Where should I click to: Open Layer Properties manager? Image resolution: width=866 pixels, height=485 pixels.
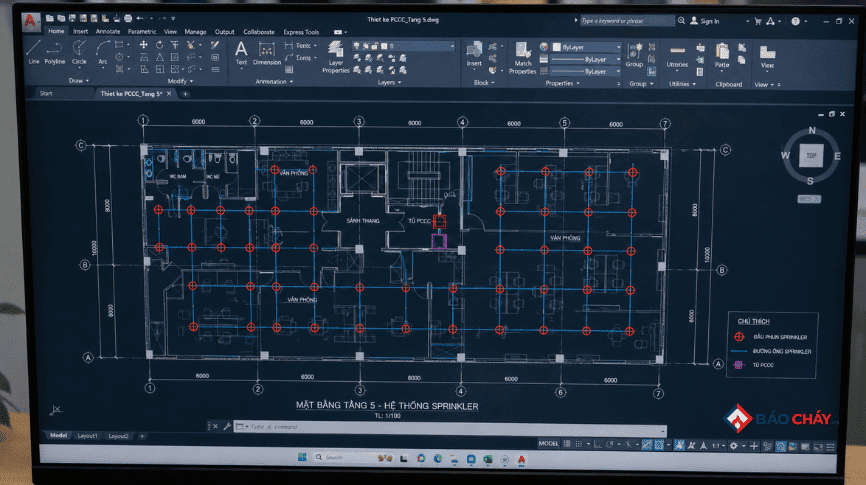click(335, 56)
